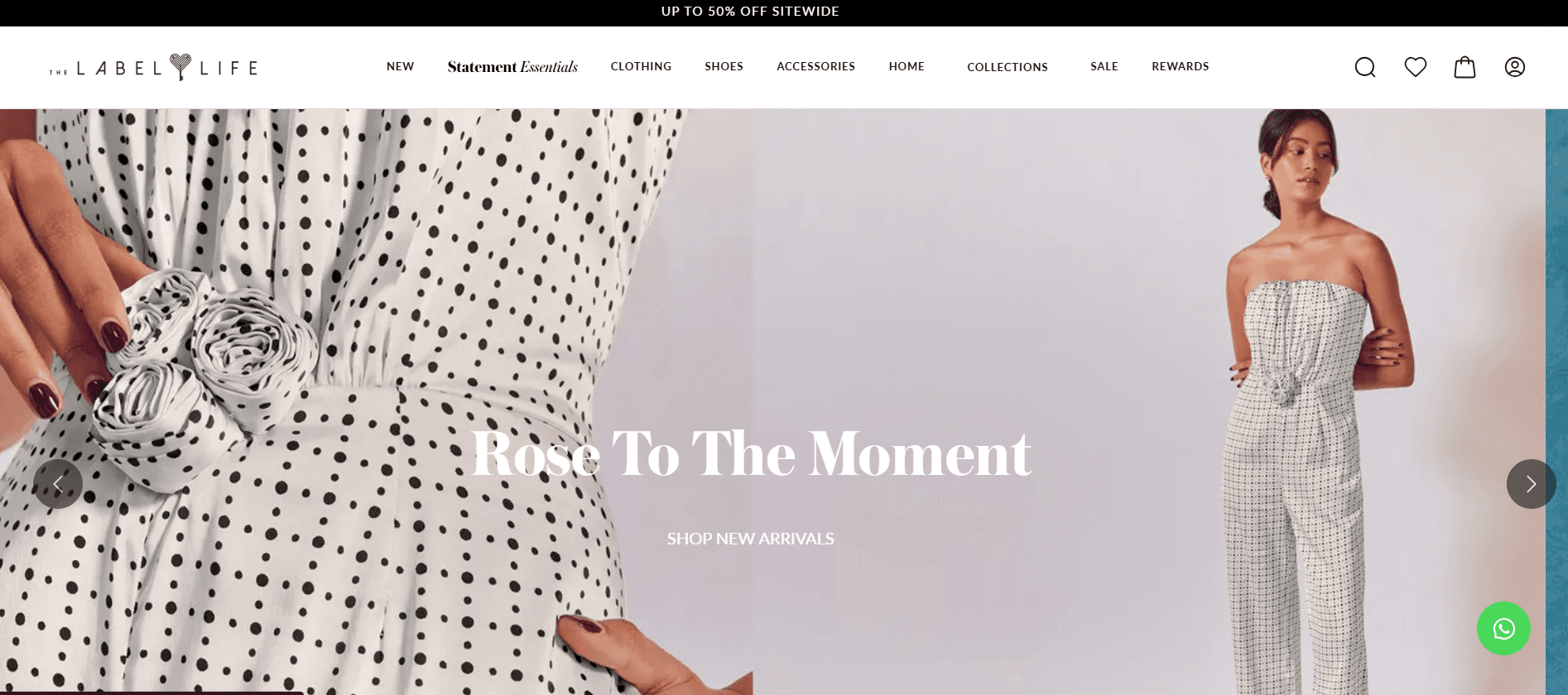Open the COLLECTIONS menu

pos(1008,67)
